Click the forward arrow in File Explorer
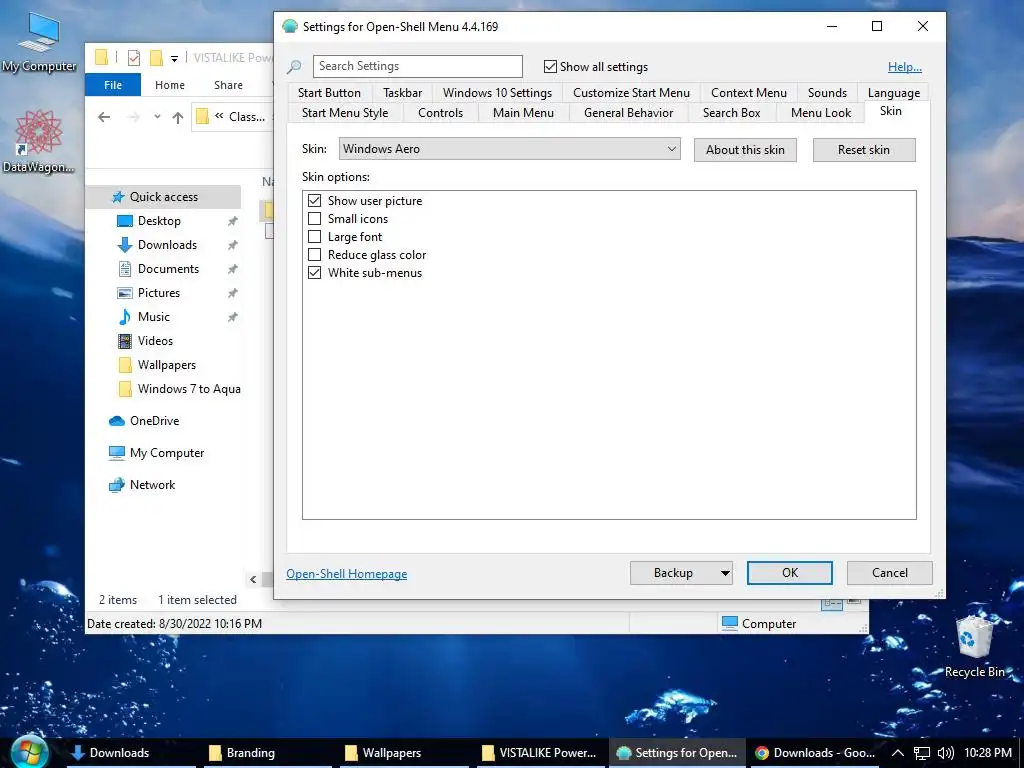The width and height of the screenshot is (1024, 768). pos(134,117)
